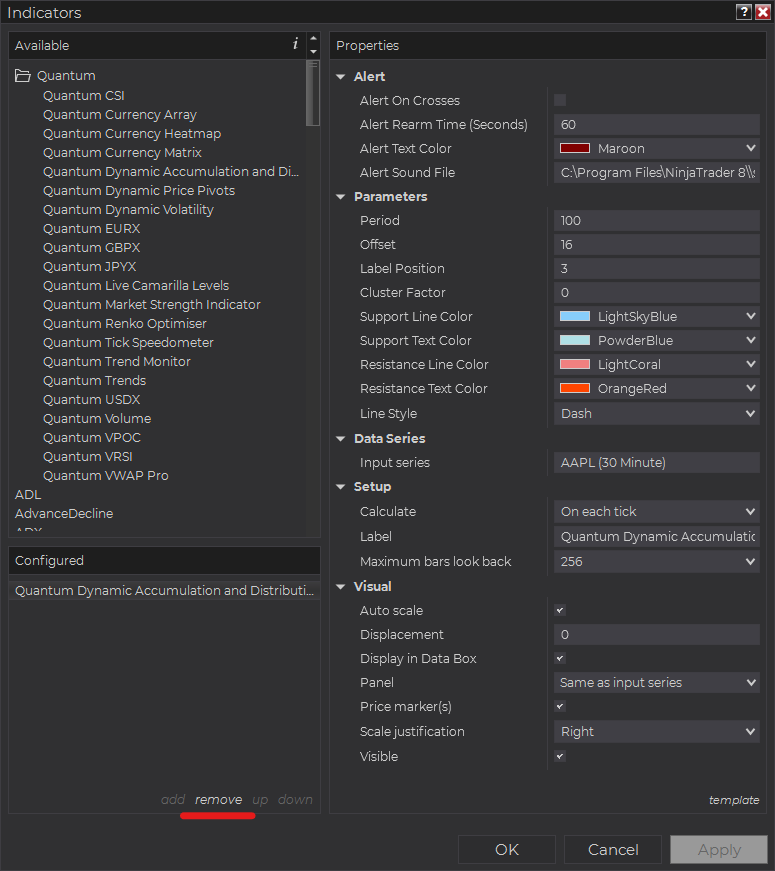Select Quantum Dynamic Price Pivots
775x871 pixels.
(139, 191)
